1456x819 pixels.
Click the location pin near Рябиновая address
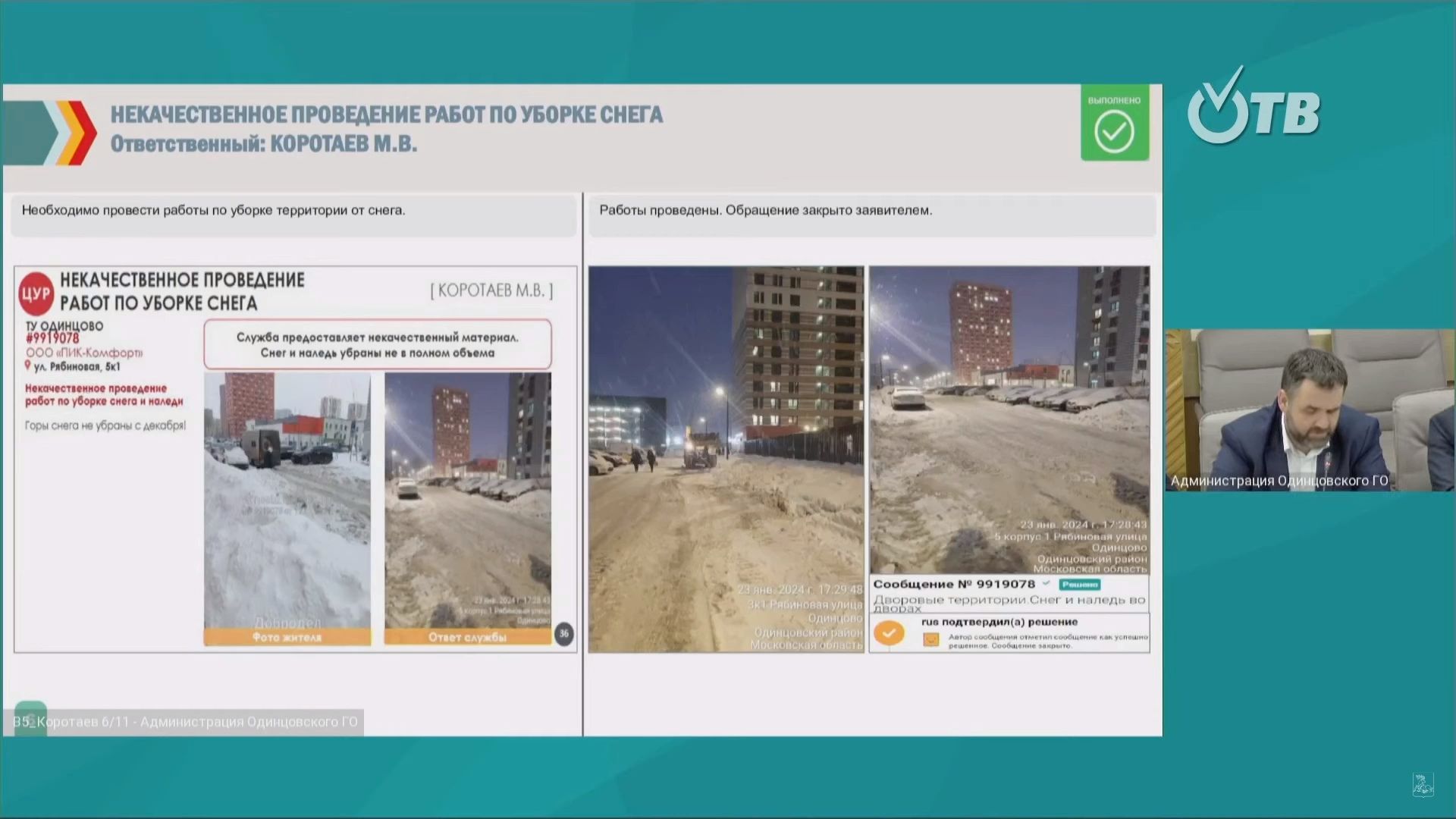[28, 366]
